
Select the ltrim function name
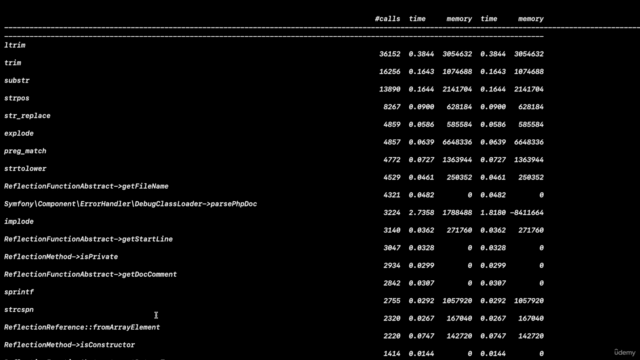tap(15, 45)
